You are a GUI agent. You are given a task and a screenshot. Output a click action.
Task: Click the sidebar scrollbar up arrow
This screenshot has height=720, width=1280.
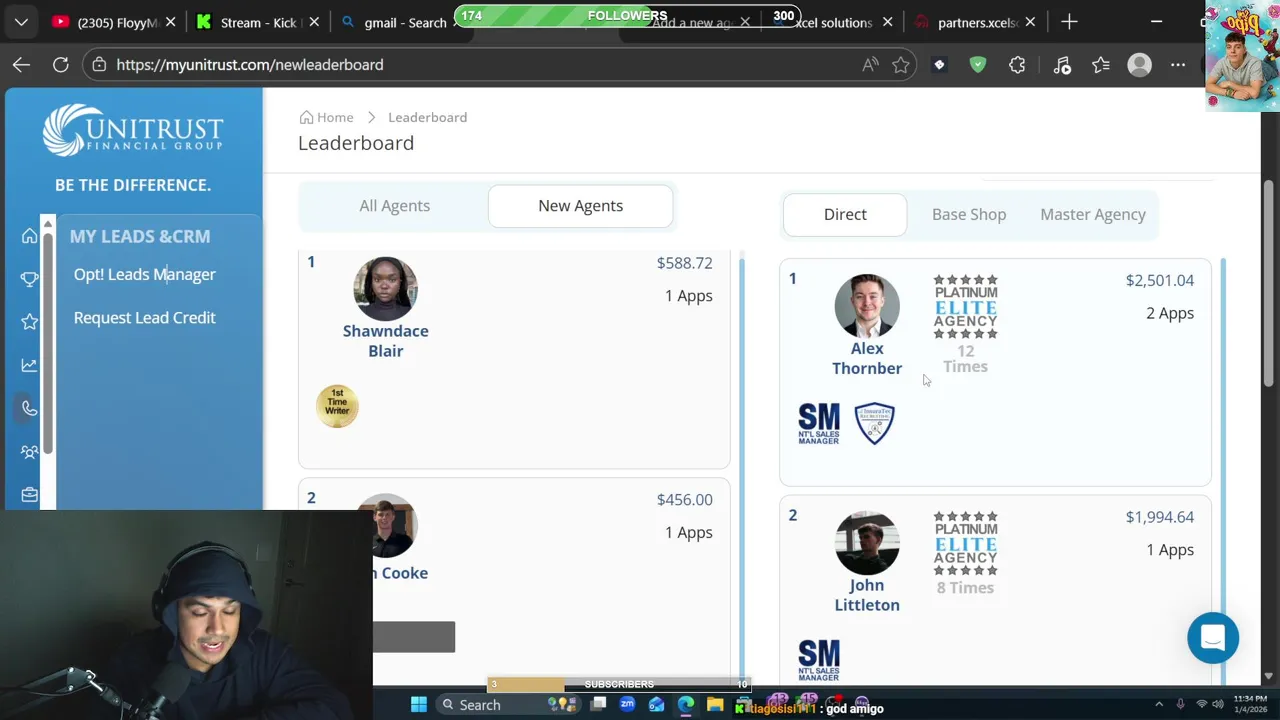tap(47, 221)
